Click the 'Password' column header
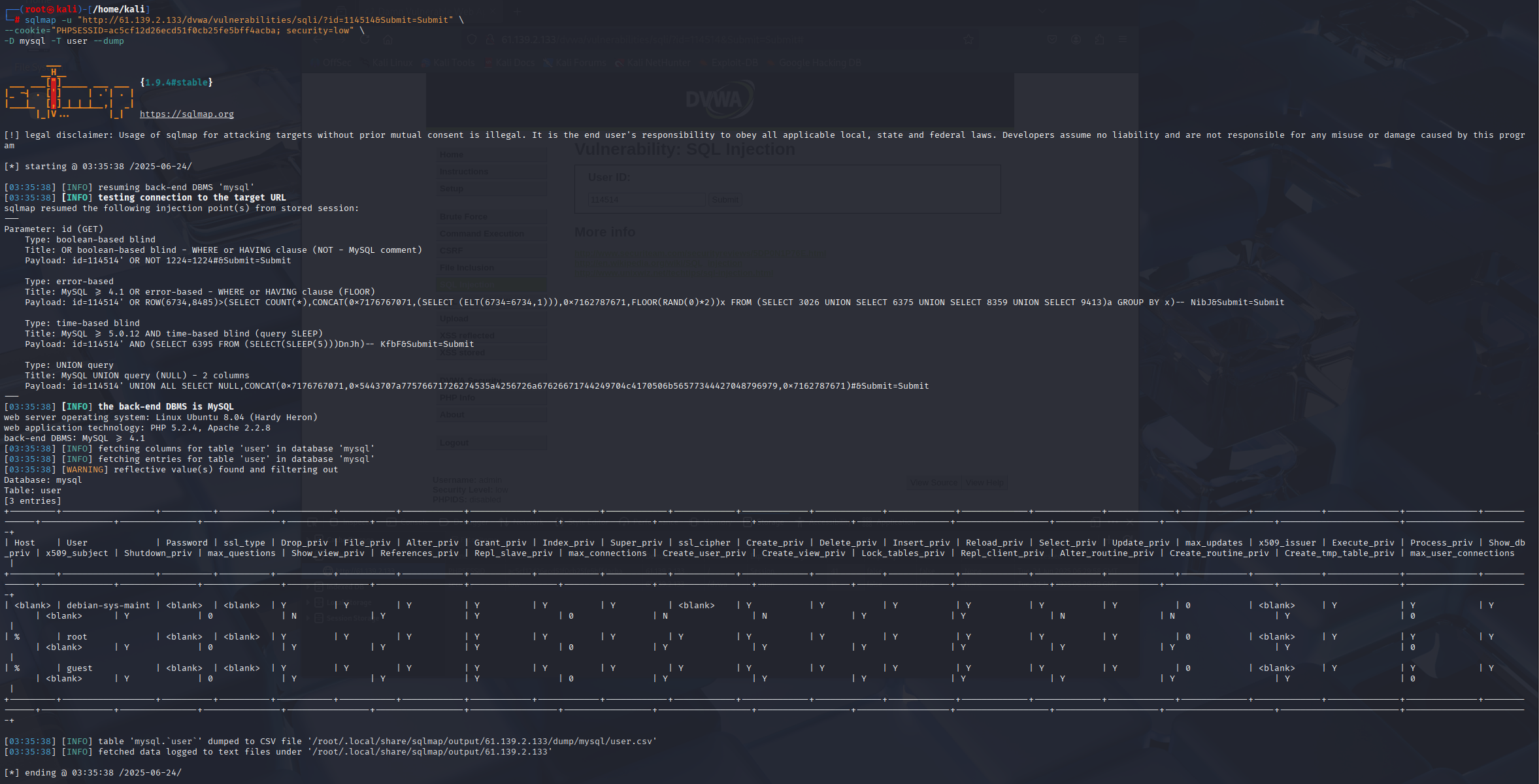The height and width of the screenshot is (784, 1539). tap(187, 543)
